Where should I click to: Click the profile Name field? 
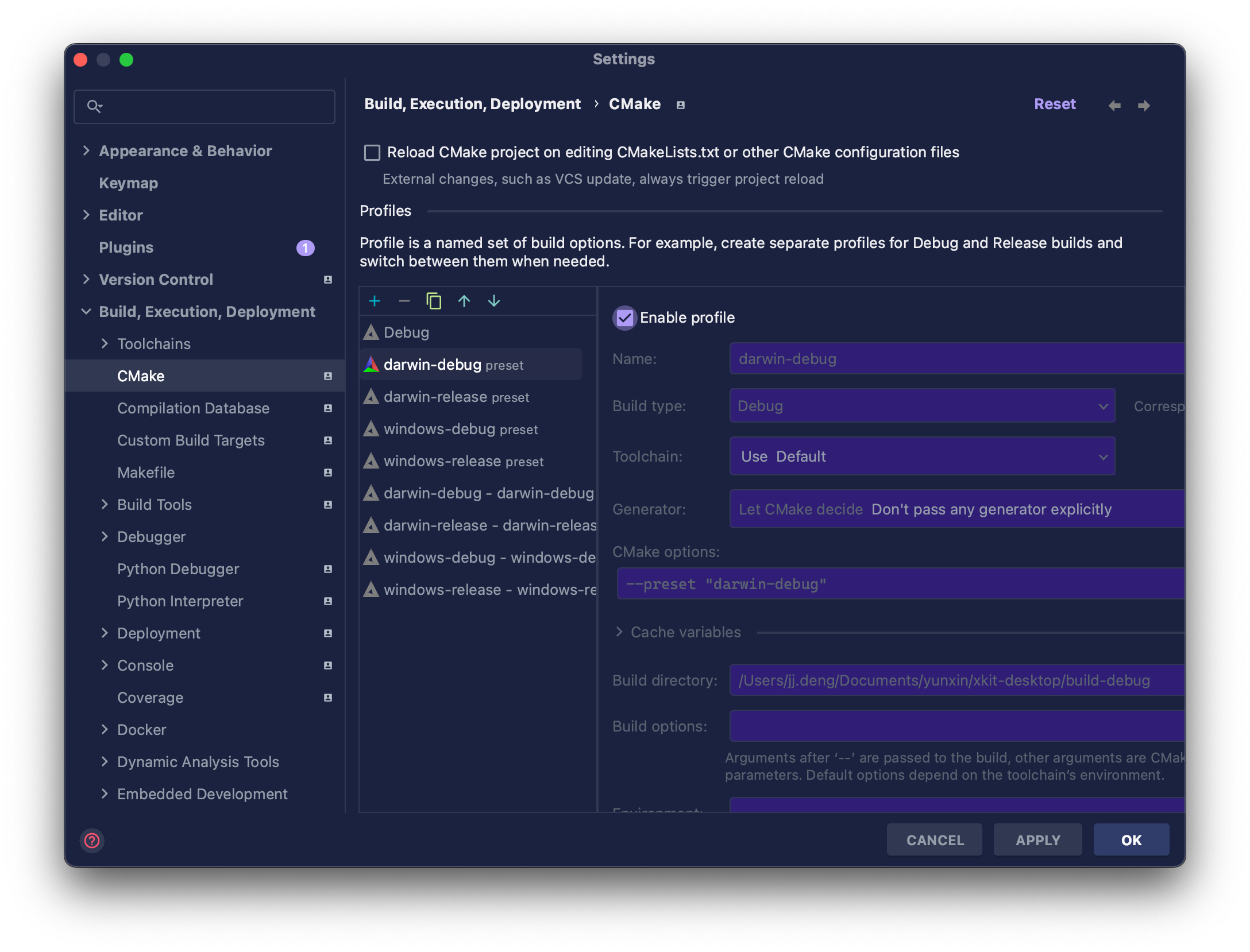957,359
